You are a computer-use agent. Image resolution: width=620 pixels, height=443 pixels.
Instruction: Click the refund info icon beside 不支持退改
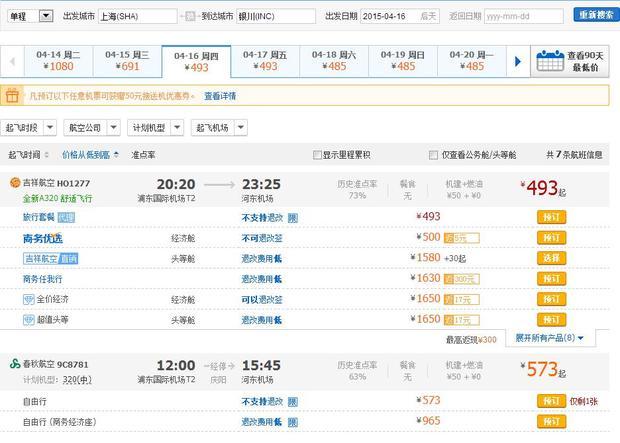click(292, 217)
